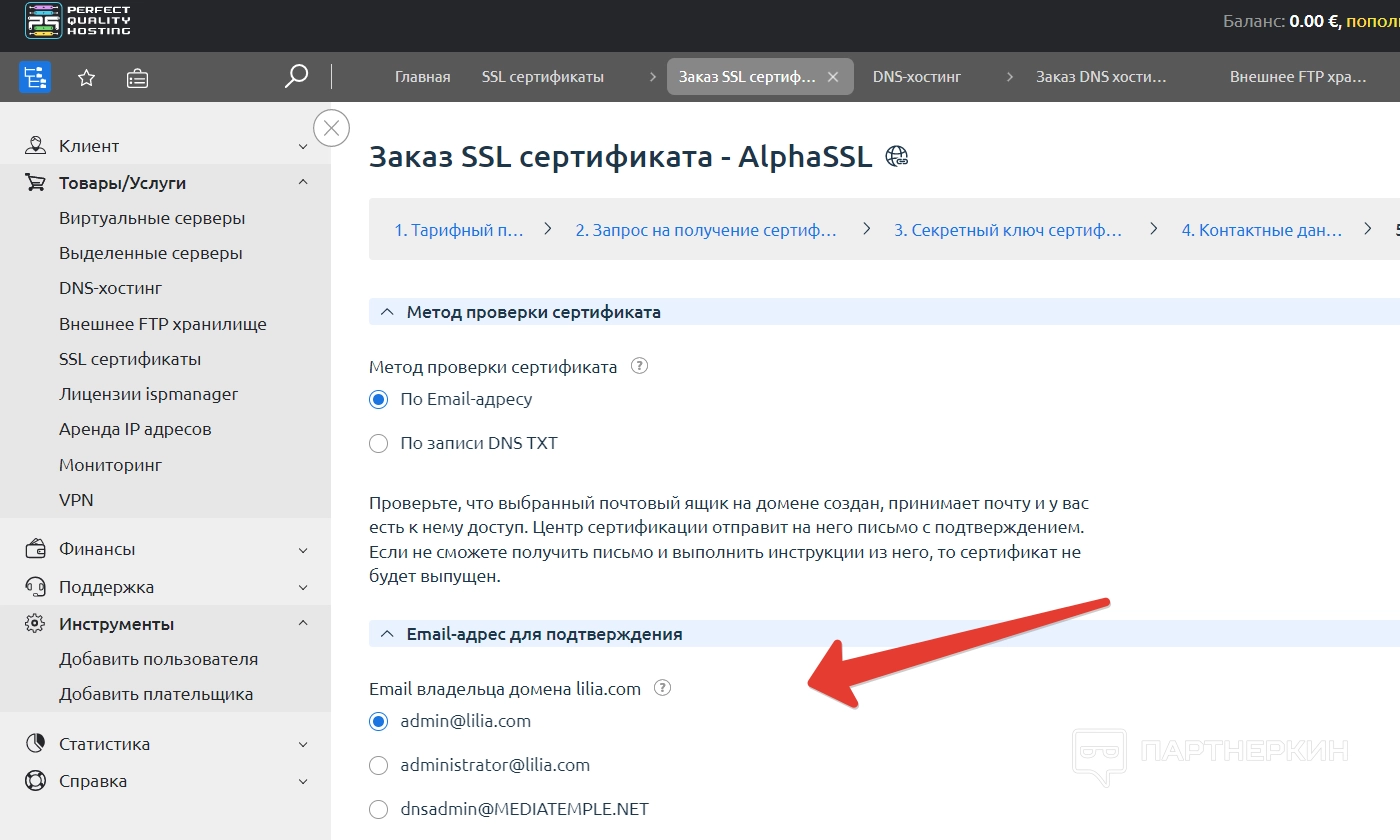Switch to the Заказ DNS хостинга tab
Screen dimensions: 1400x840
[x=1101, y=77]
